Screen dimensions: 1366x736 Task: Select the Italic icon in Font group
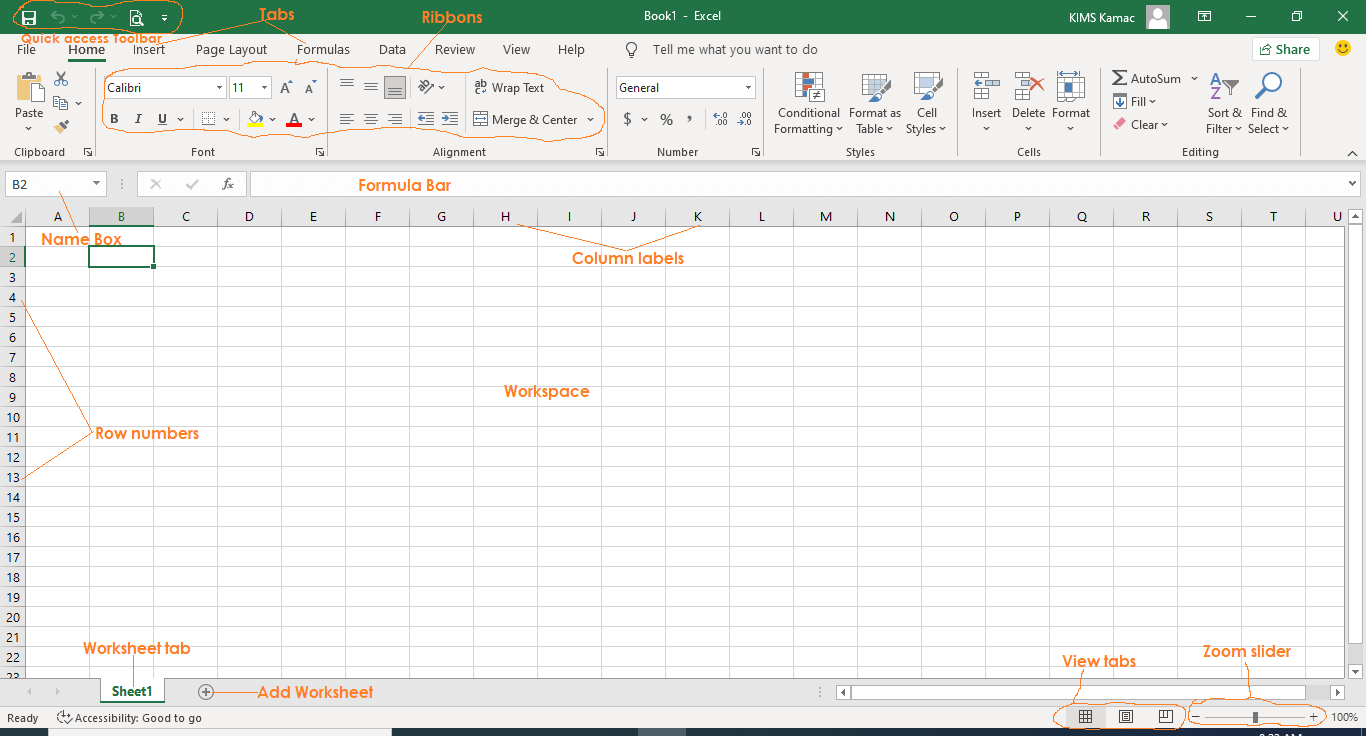(x=138, y=119)
